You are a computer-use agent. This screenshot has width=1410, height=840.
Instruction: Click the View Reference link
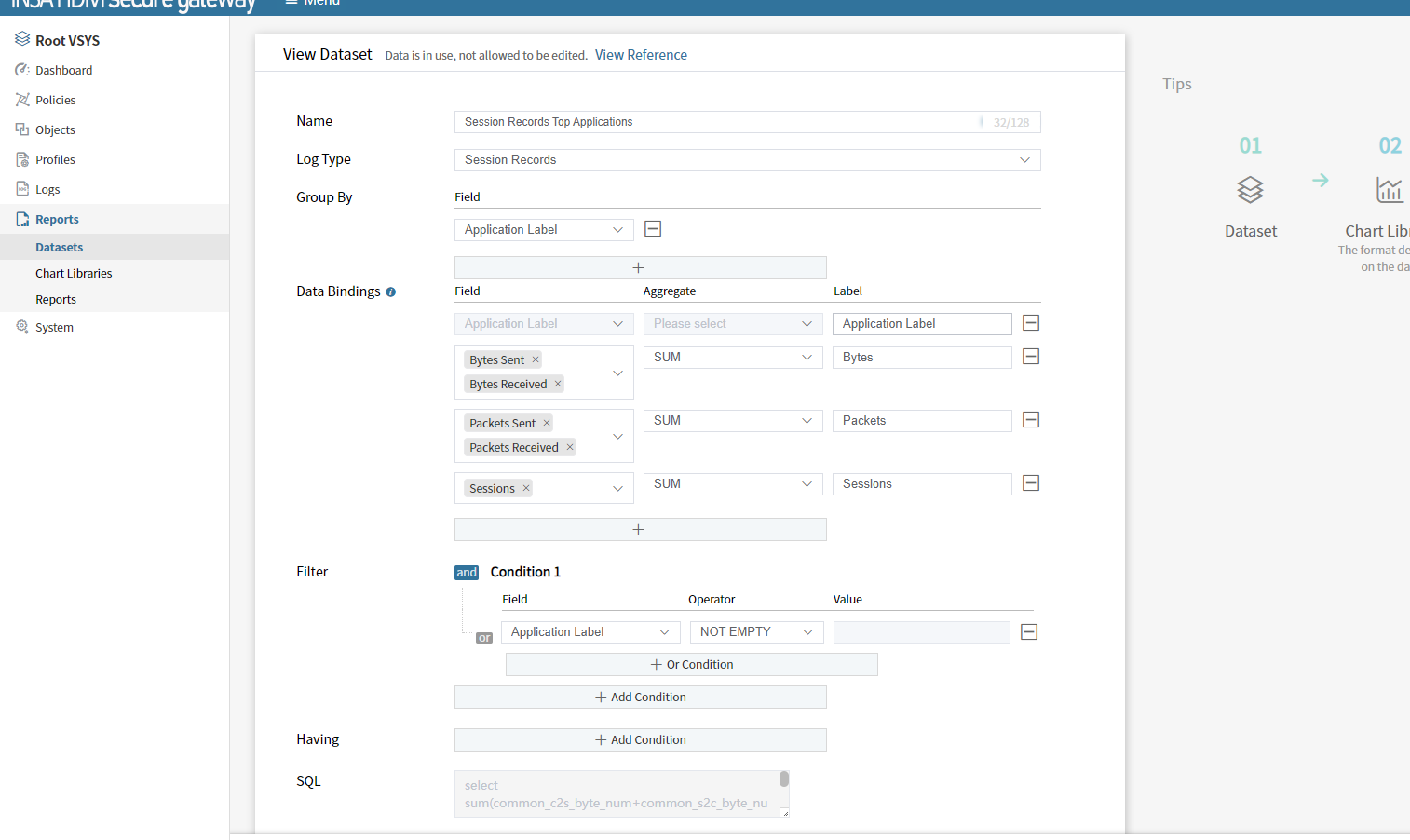641,55
